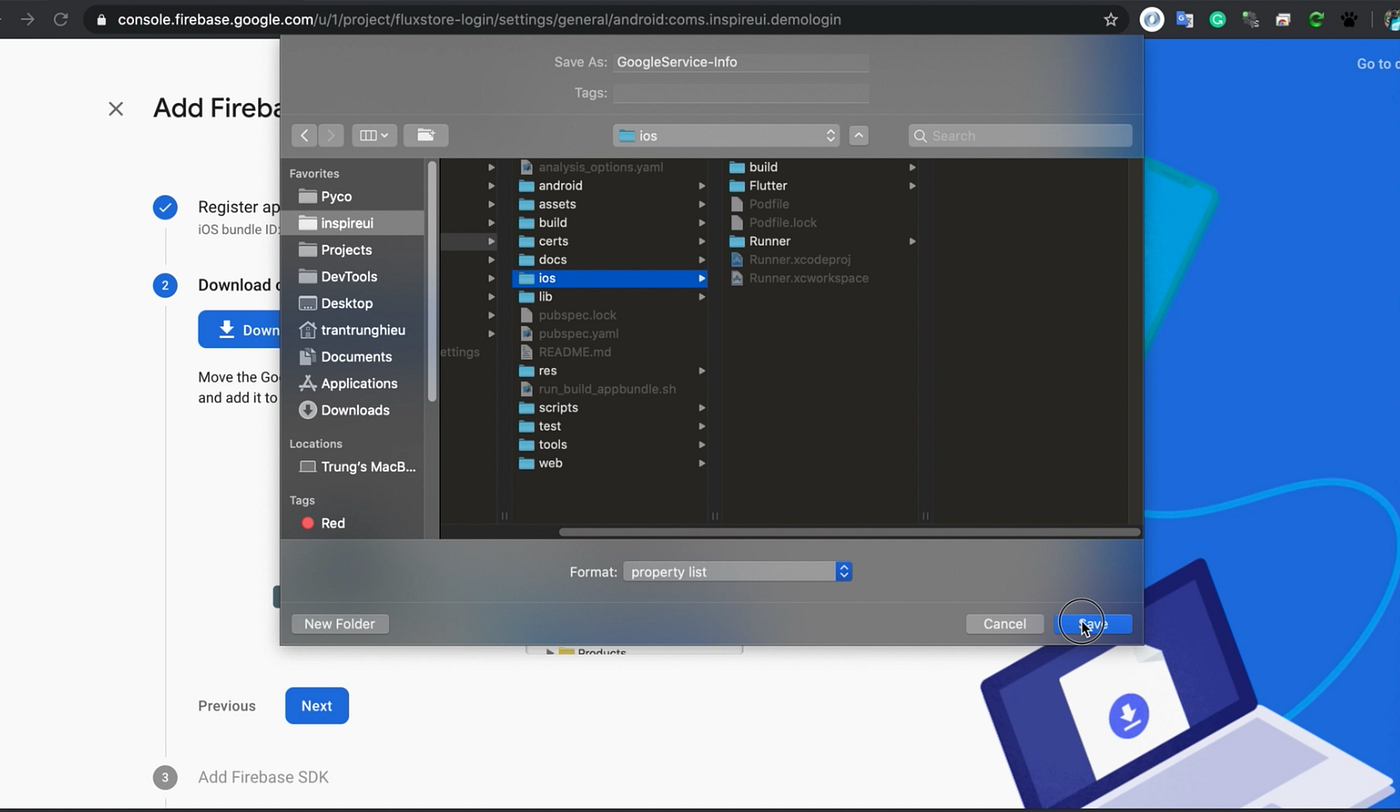
Task: Click the Tags field
Action: (740, 93)
